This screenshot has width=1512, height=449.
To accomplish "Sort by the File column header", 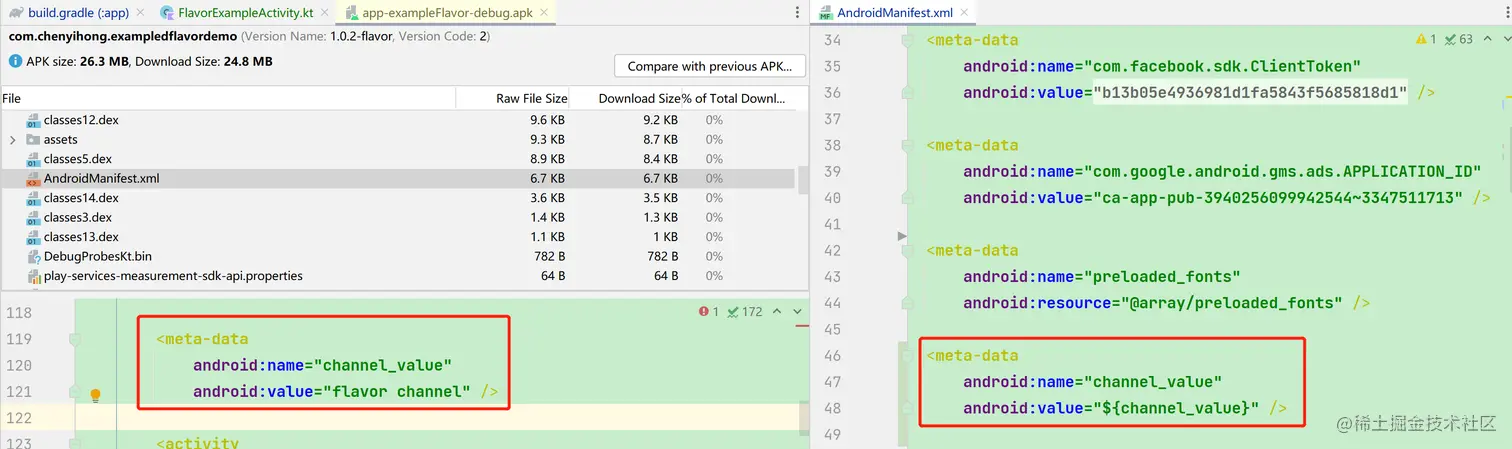I will pos(228,98).
